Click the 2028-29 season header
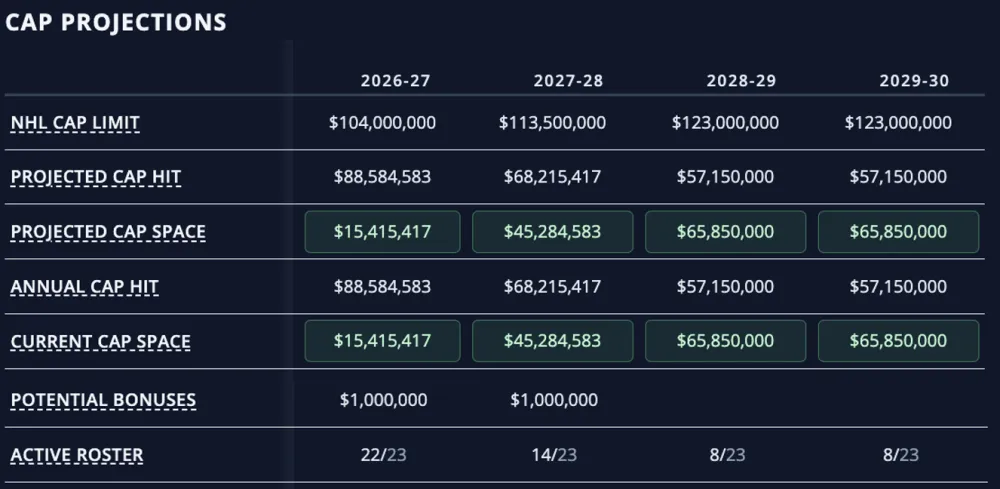The height and width of the screenshot is (489, 1000). 741,81
